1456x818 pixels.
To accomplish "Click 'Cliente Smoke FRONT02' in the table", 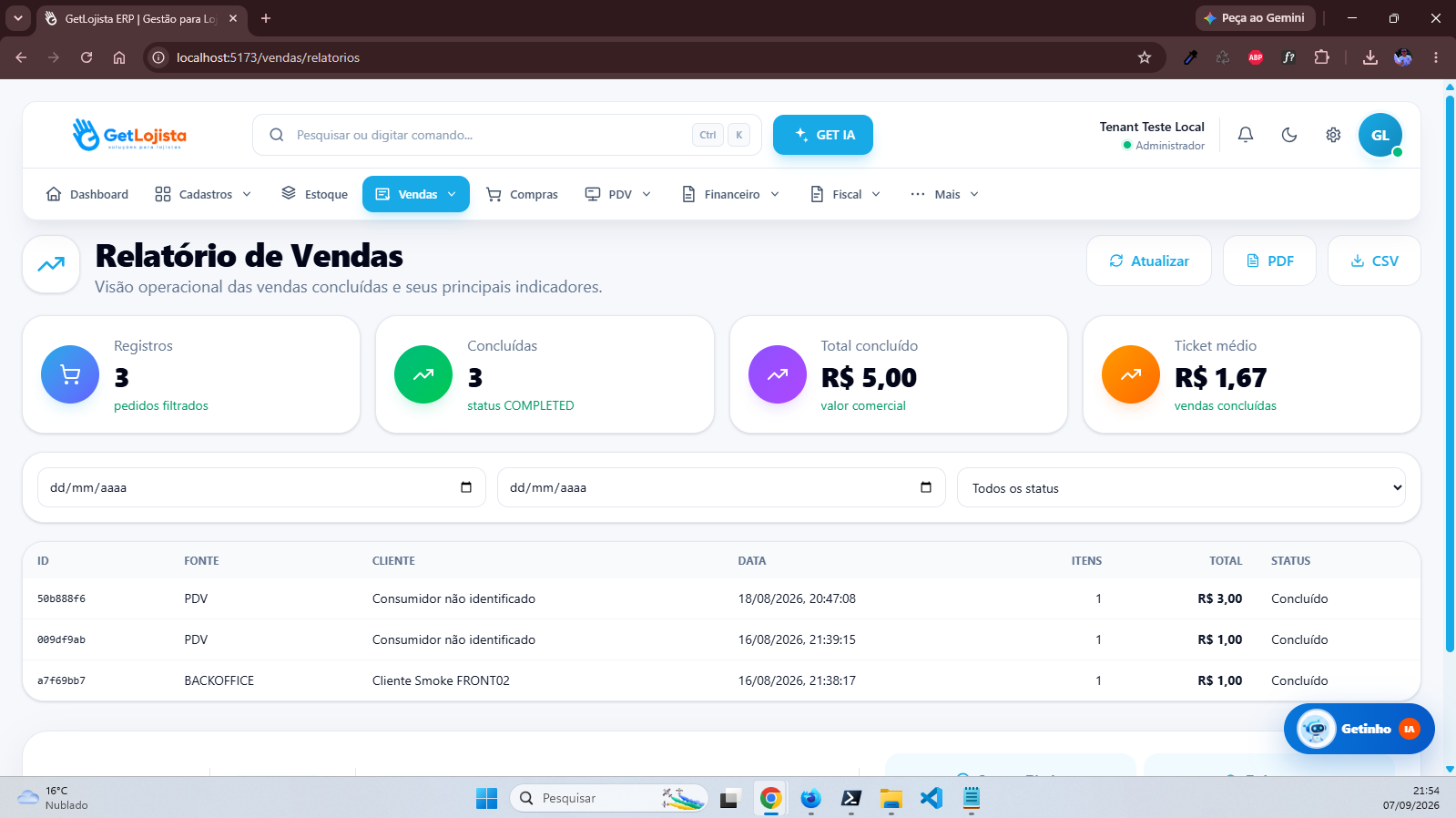I will pyautogui.click(x=441, y=680).
